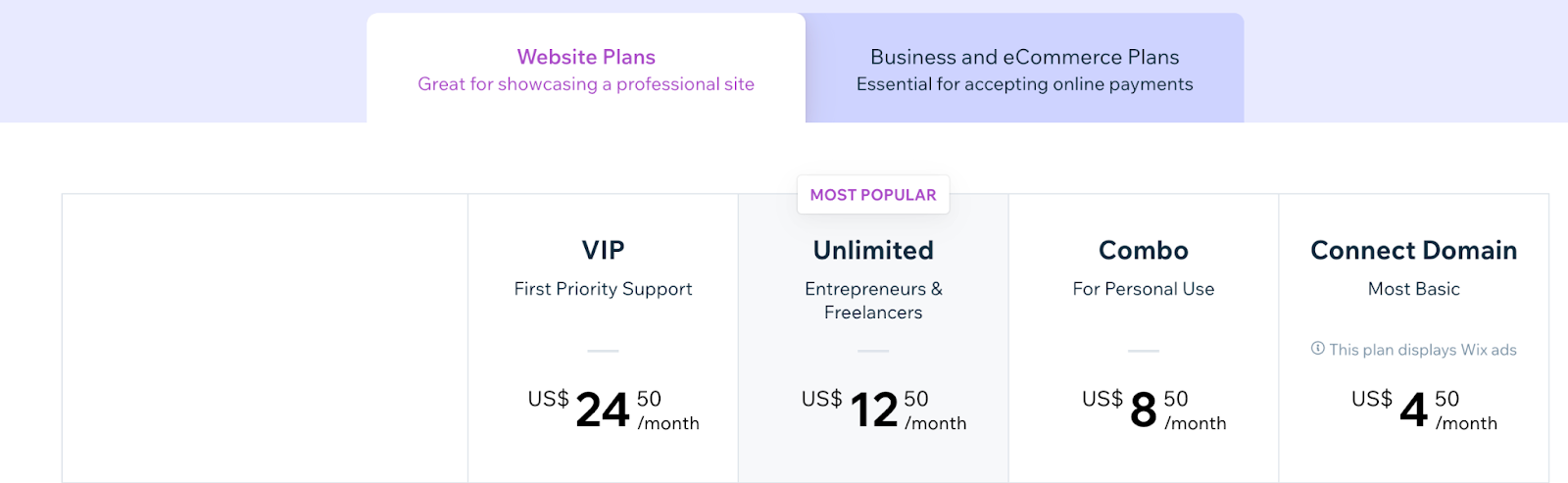
Task: Select the "For Personal Use" subtitle
Action: (x=1144, y=289)
